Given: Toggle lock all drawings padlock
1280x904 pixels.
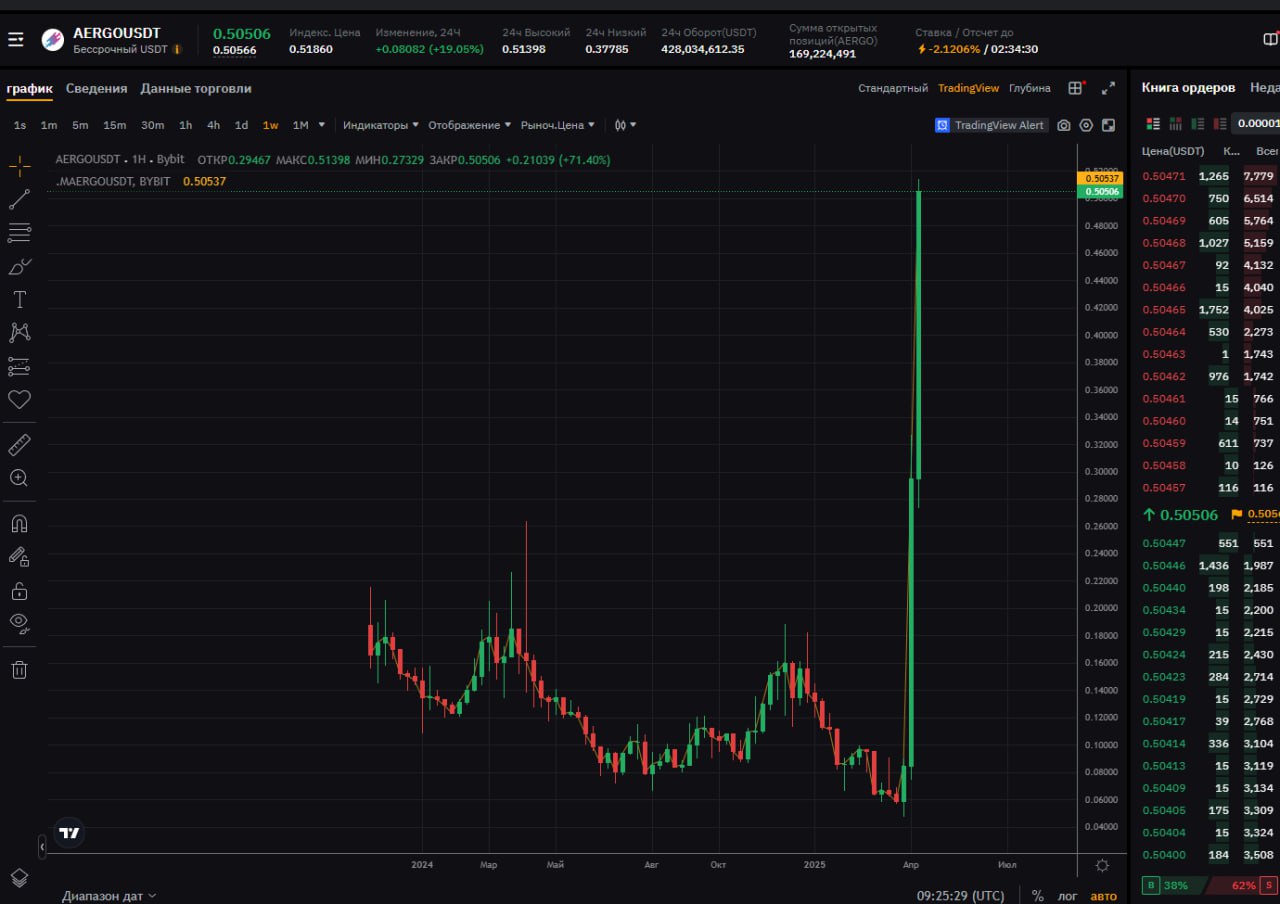Looking at the screenshot, I should pos(19,590).
